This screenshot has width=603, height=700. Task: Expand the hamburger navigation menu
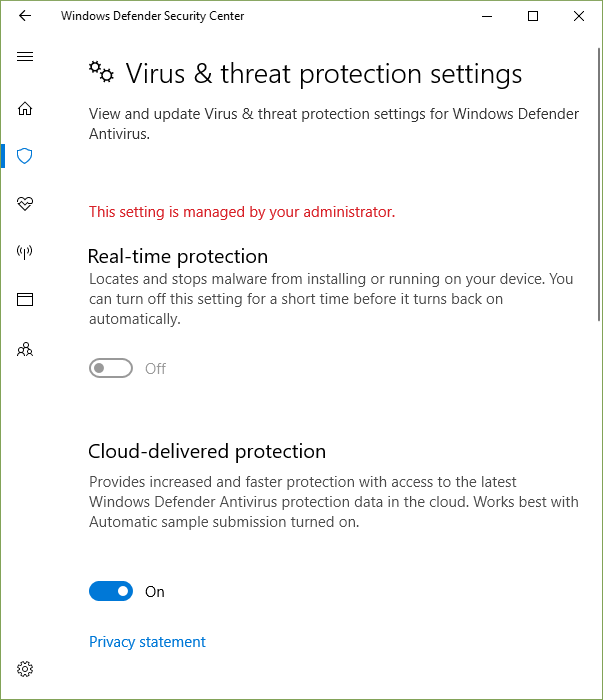pos(25,57)
